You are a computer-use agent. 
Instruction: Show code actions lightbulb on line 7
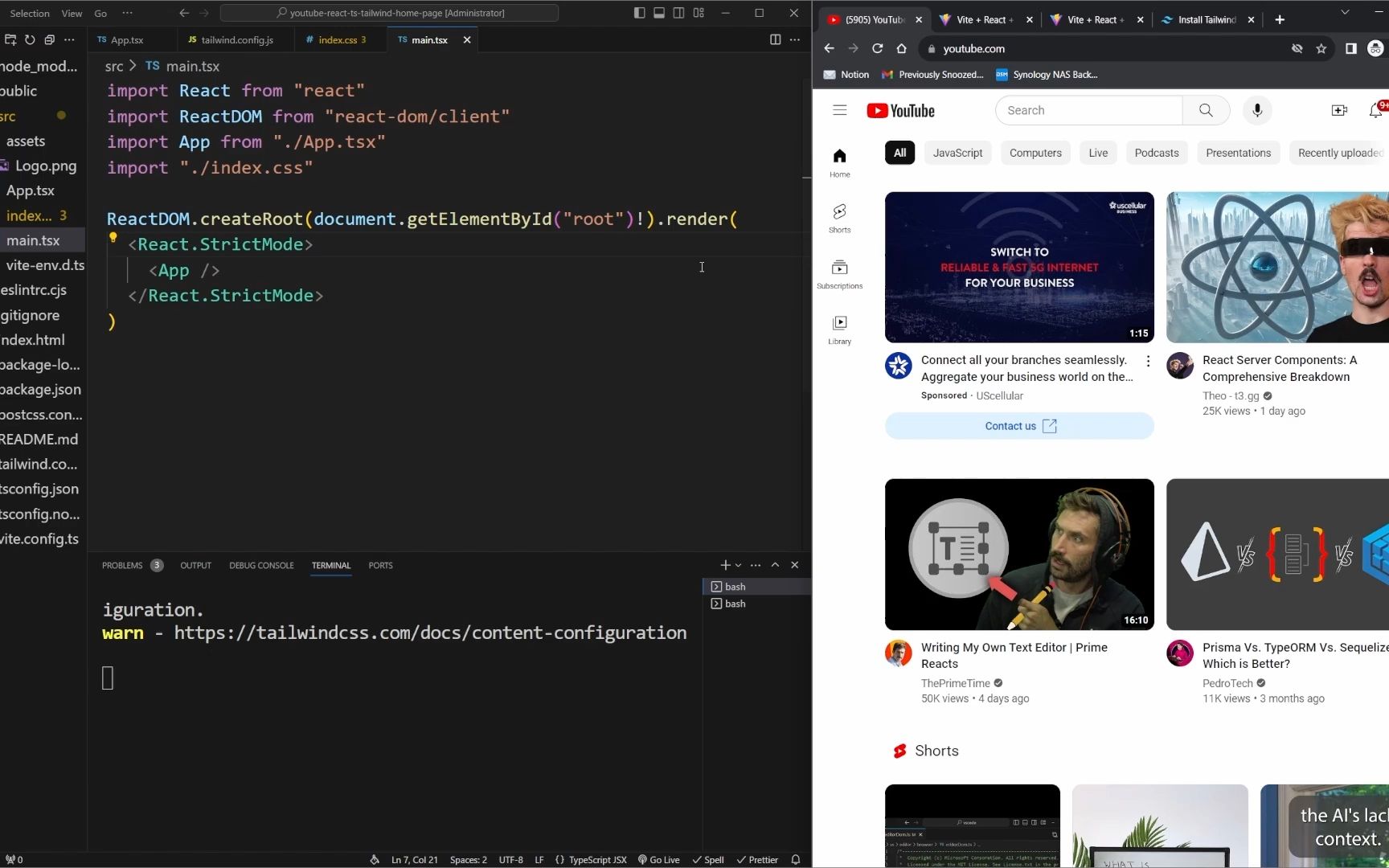(x=113, y=238)
